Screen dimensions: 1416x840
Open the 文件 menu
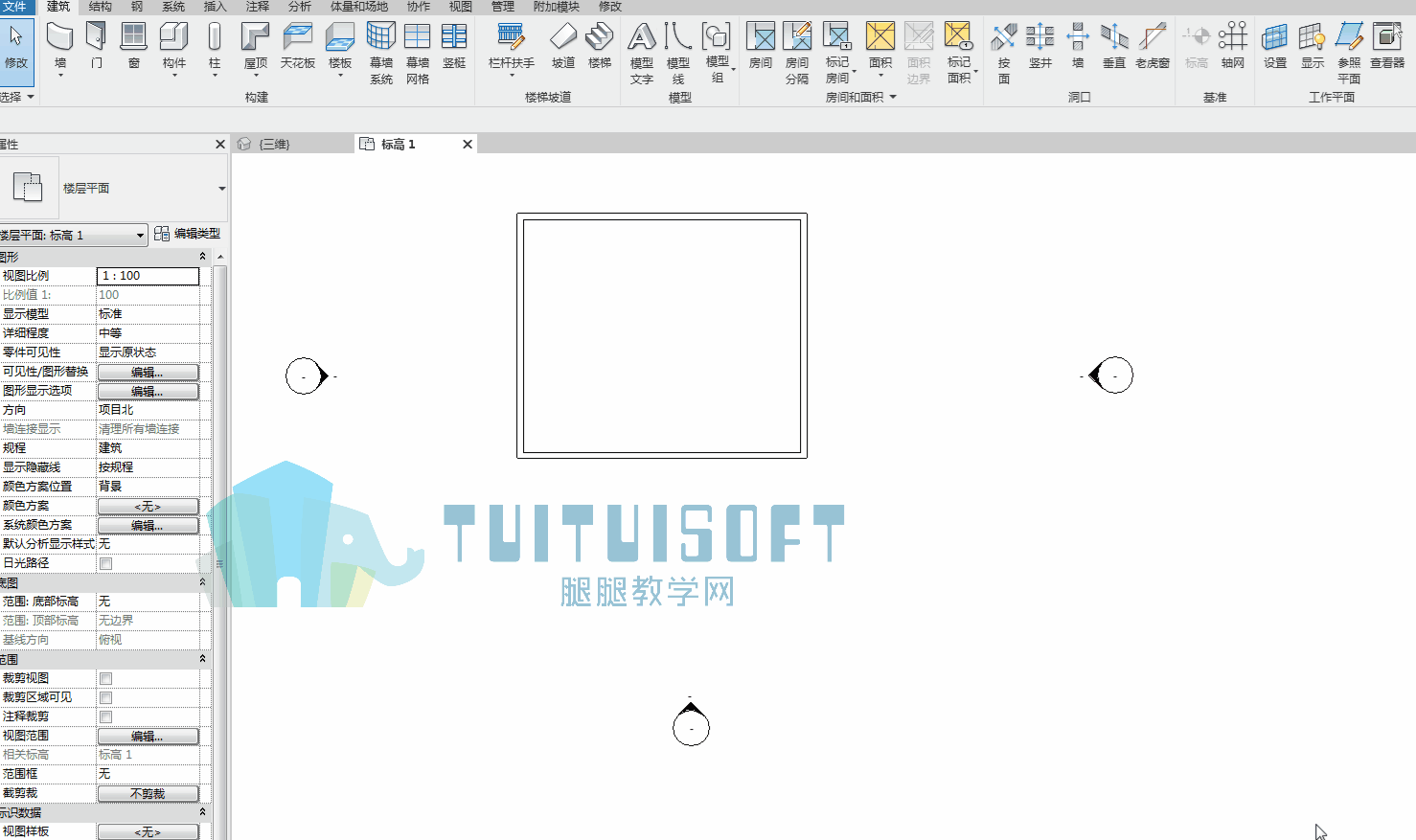14,7
